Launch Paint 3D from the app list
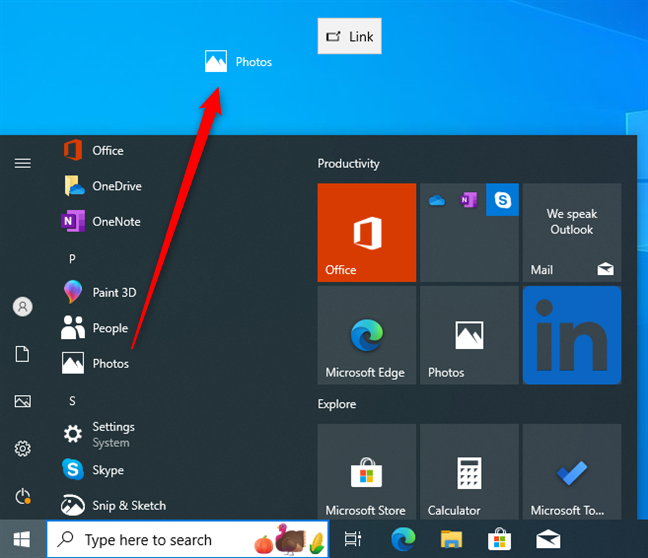648x558 pixels. 100,292
